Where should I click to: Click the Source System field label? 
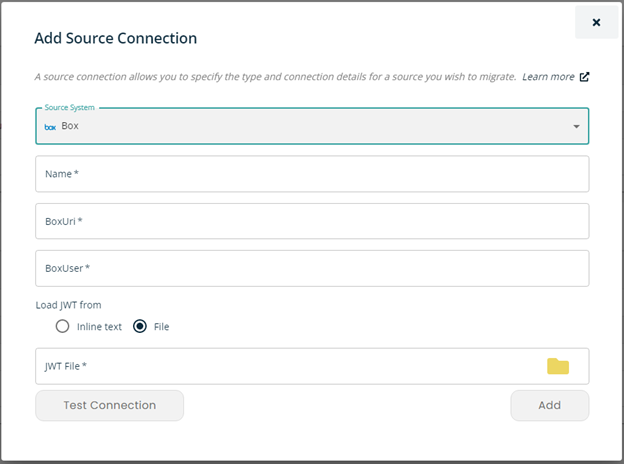tap(70, 107)
